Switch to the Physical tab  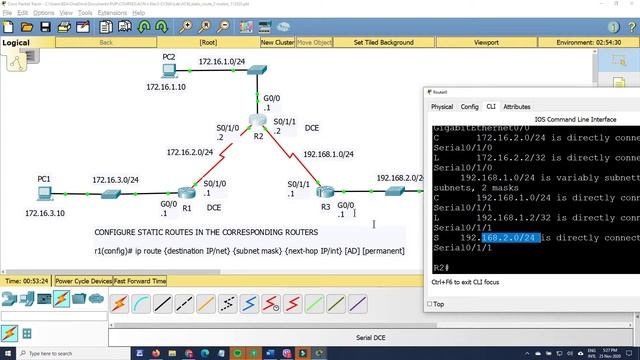point(442,107)
